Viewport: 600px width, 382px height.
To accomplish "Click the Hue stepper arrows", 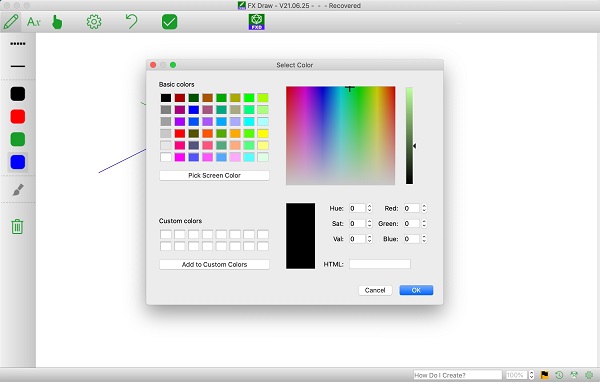I will pyautogui.click(x=369, y=208).
